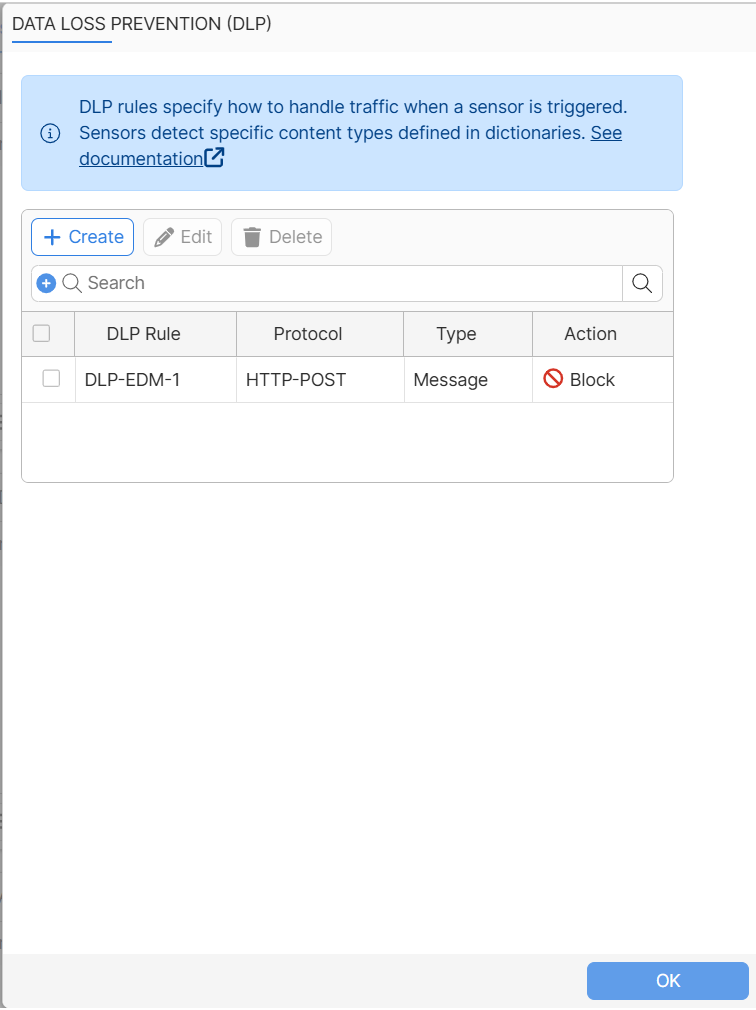Viewport: 756px width, 1010px height.
Task: Click the trash can icon on Delete
Action: tap(252, 237)
